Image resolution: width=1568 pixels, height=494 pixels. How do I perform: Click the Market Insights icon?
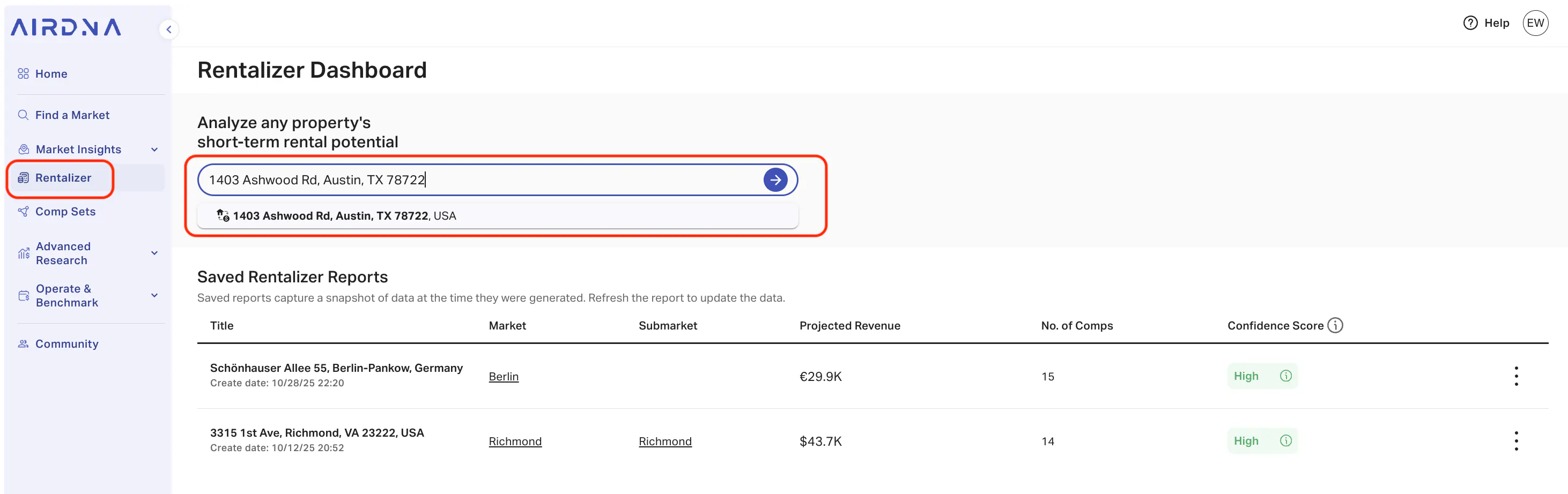coord(24,149)
